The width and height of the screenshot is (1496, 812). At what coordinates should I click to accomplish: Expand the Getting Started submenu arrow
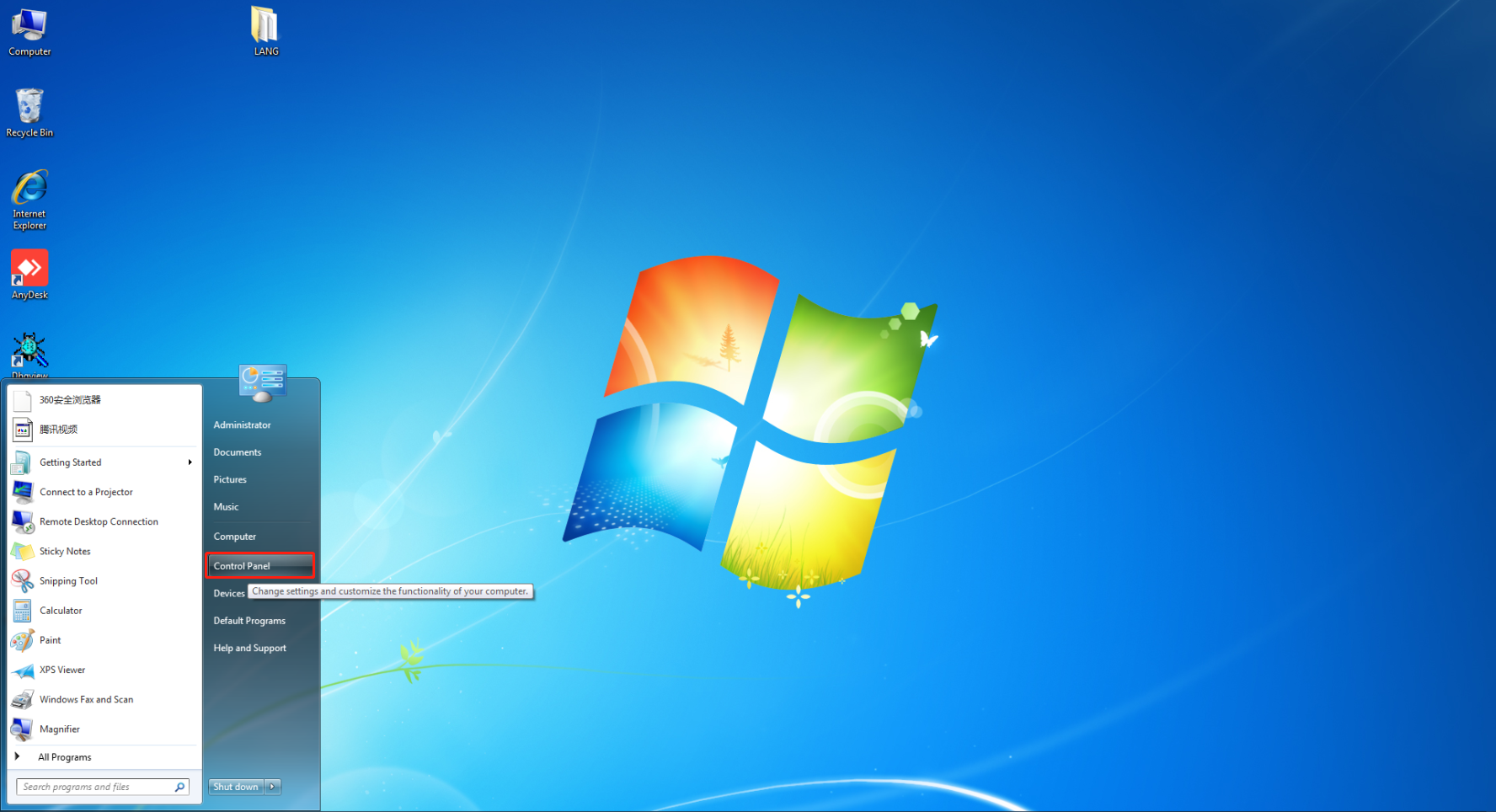190,462
